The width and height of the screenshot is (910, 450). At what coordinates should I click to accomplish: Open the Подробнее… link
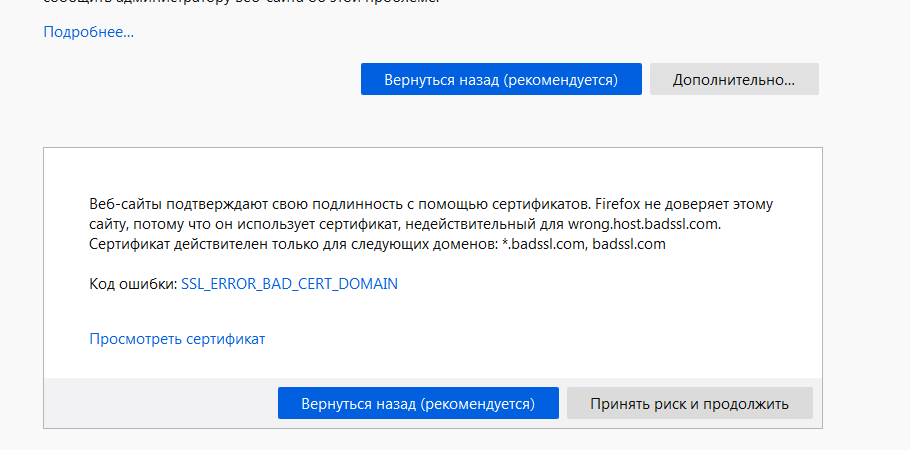(x=89, y=32)
